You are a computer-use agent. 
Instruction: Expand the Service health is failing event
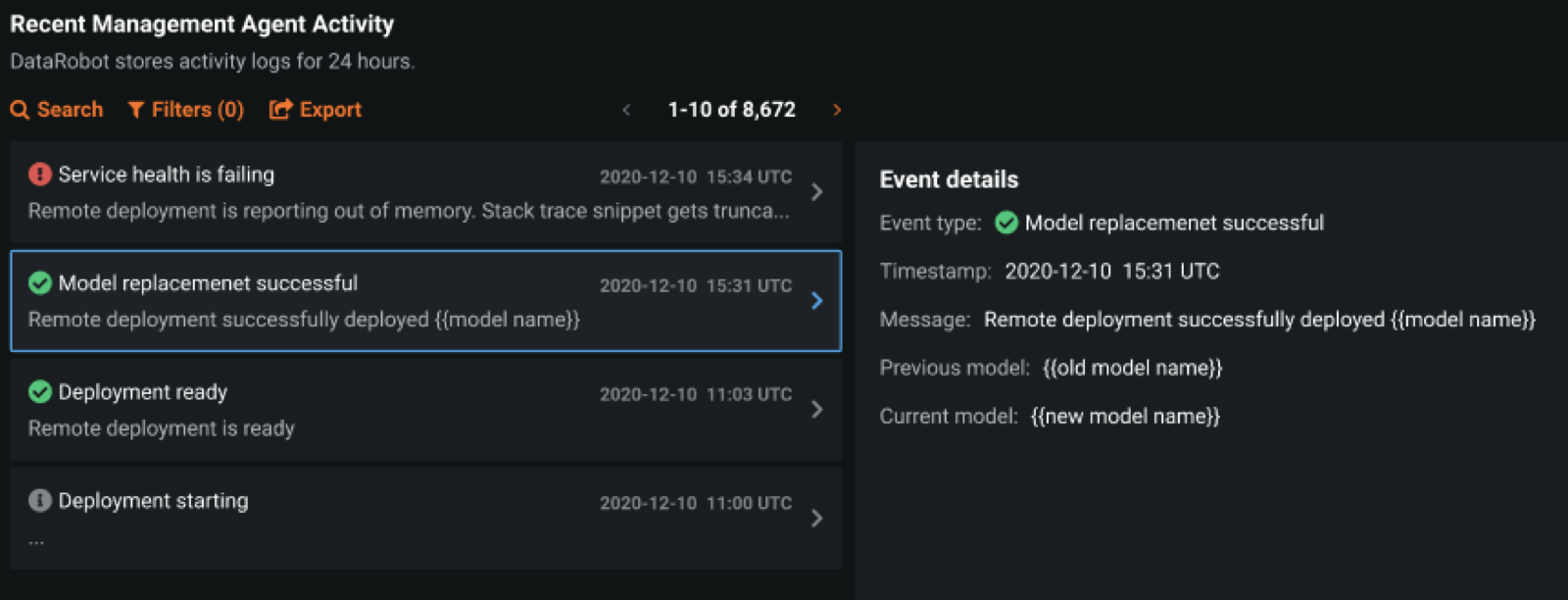coord(816,192)
